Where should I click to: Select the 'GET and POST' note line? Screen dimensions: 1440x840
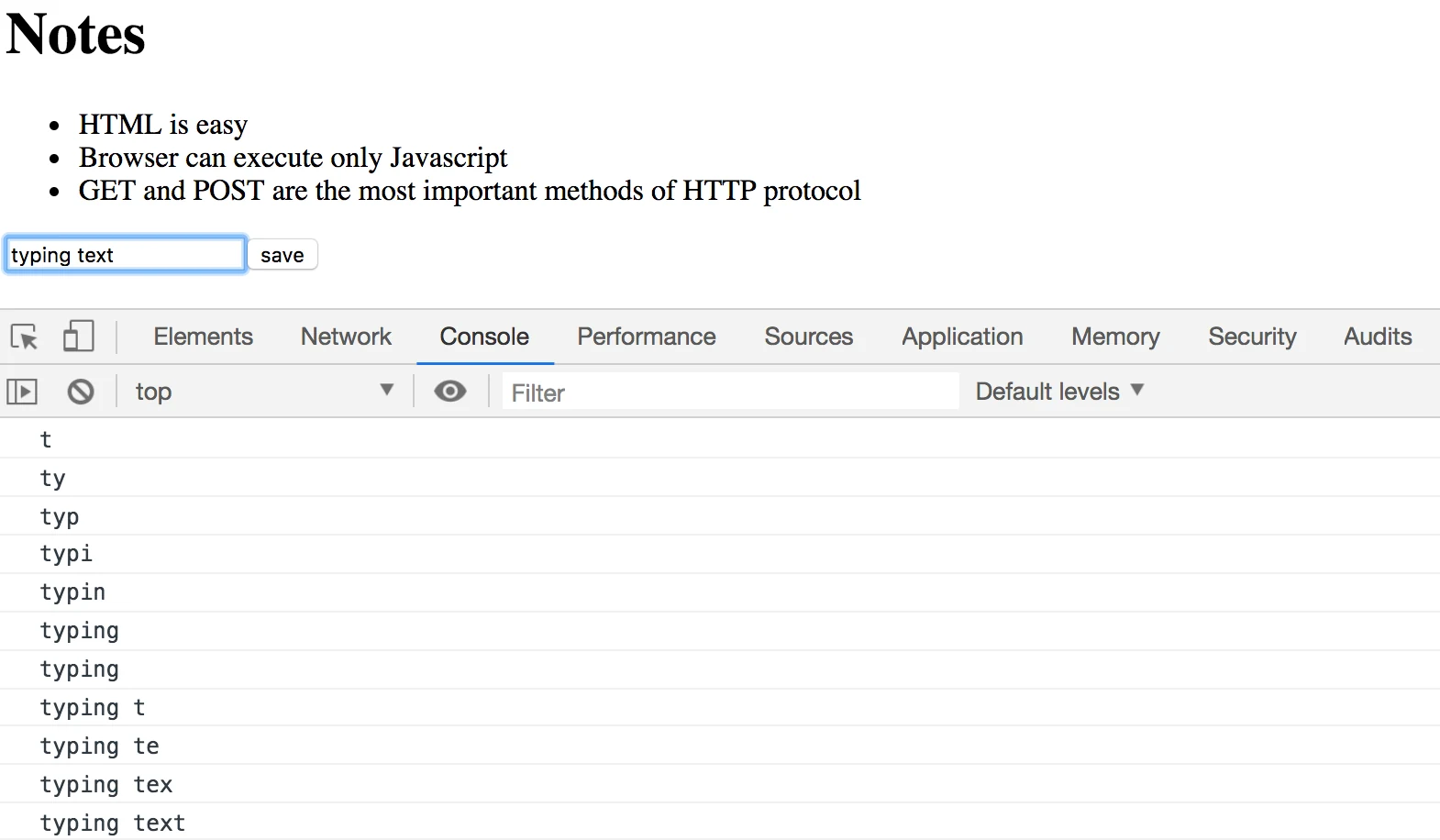click(470, 190)
